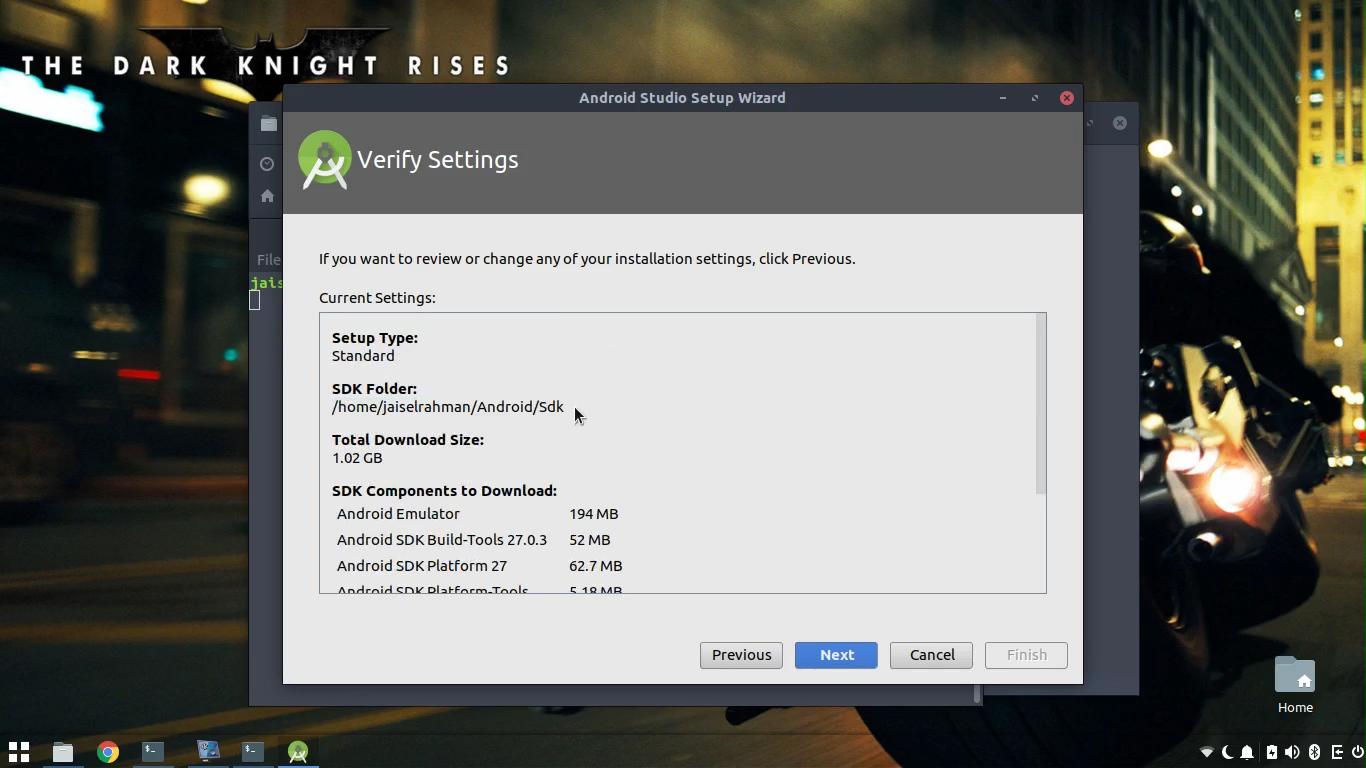Click the '62.7 MB' size value
Viewport: 1366px width, 768px height.
pos(596,566)
